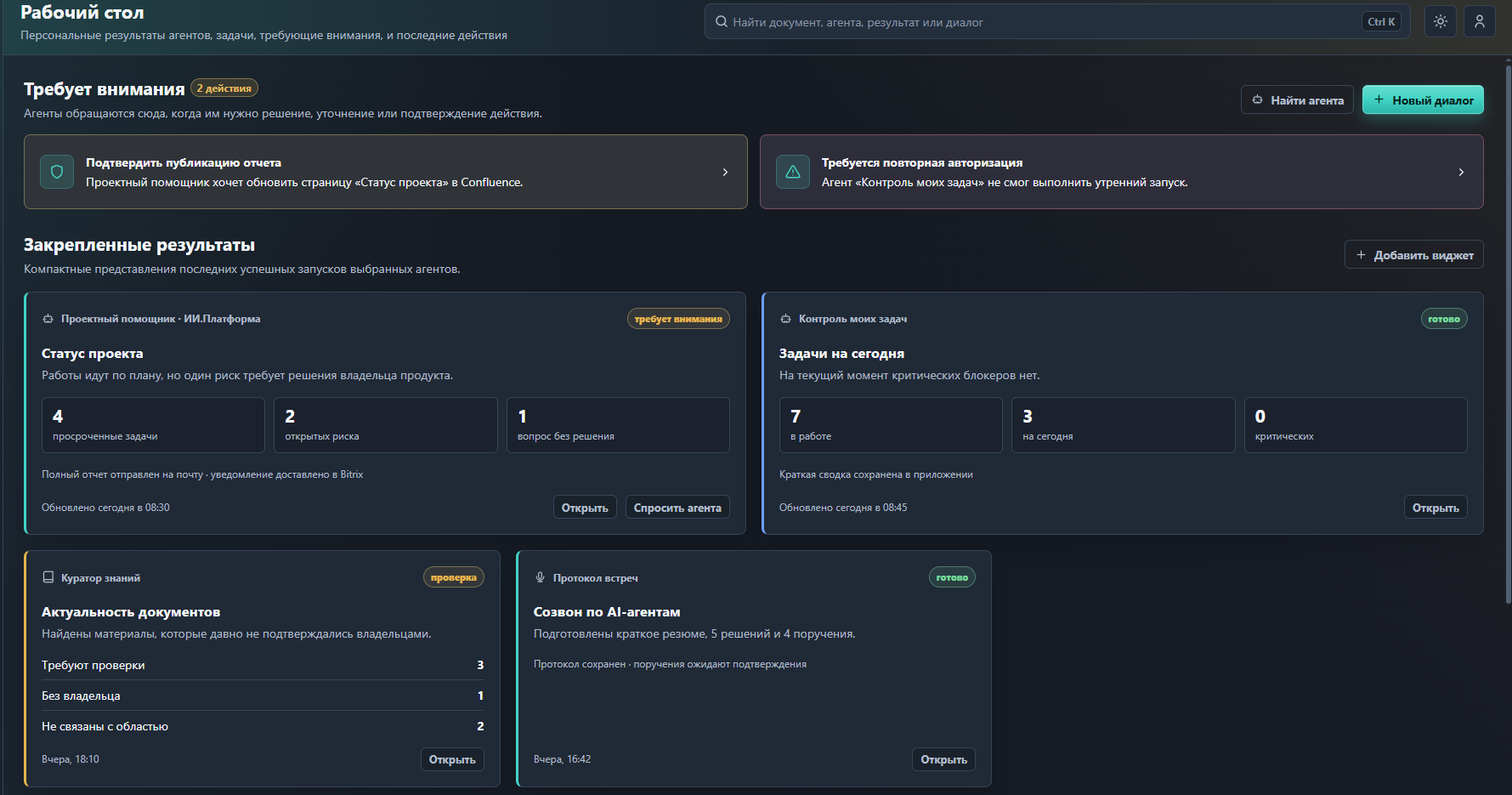1512x795 pixels.
Task: Click the готово badge on Контроль моих задач
Action: click(1444, 319)
